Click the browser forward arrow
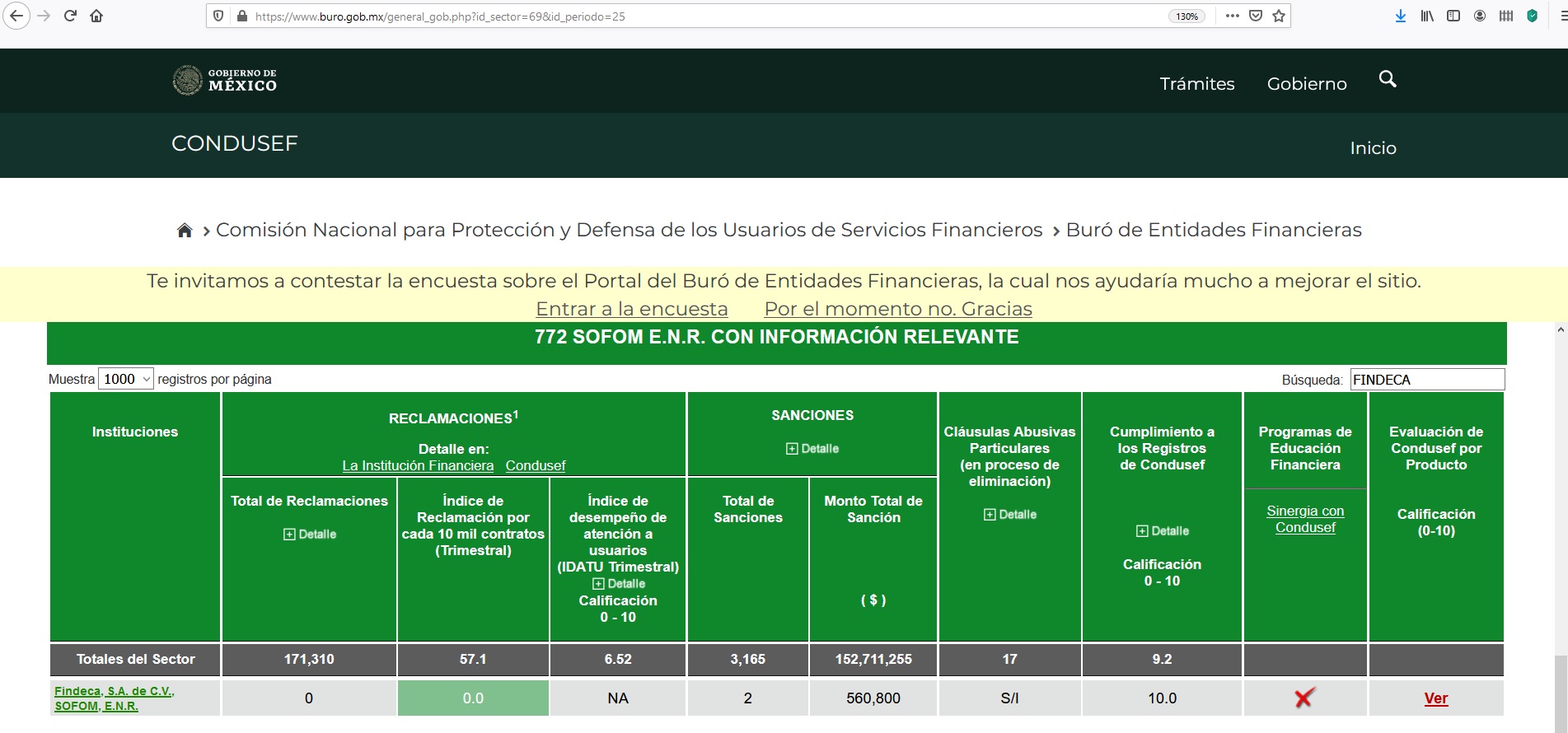1568x733 pixels. [44, 16]
